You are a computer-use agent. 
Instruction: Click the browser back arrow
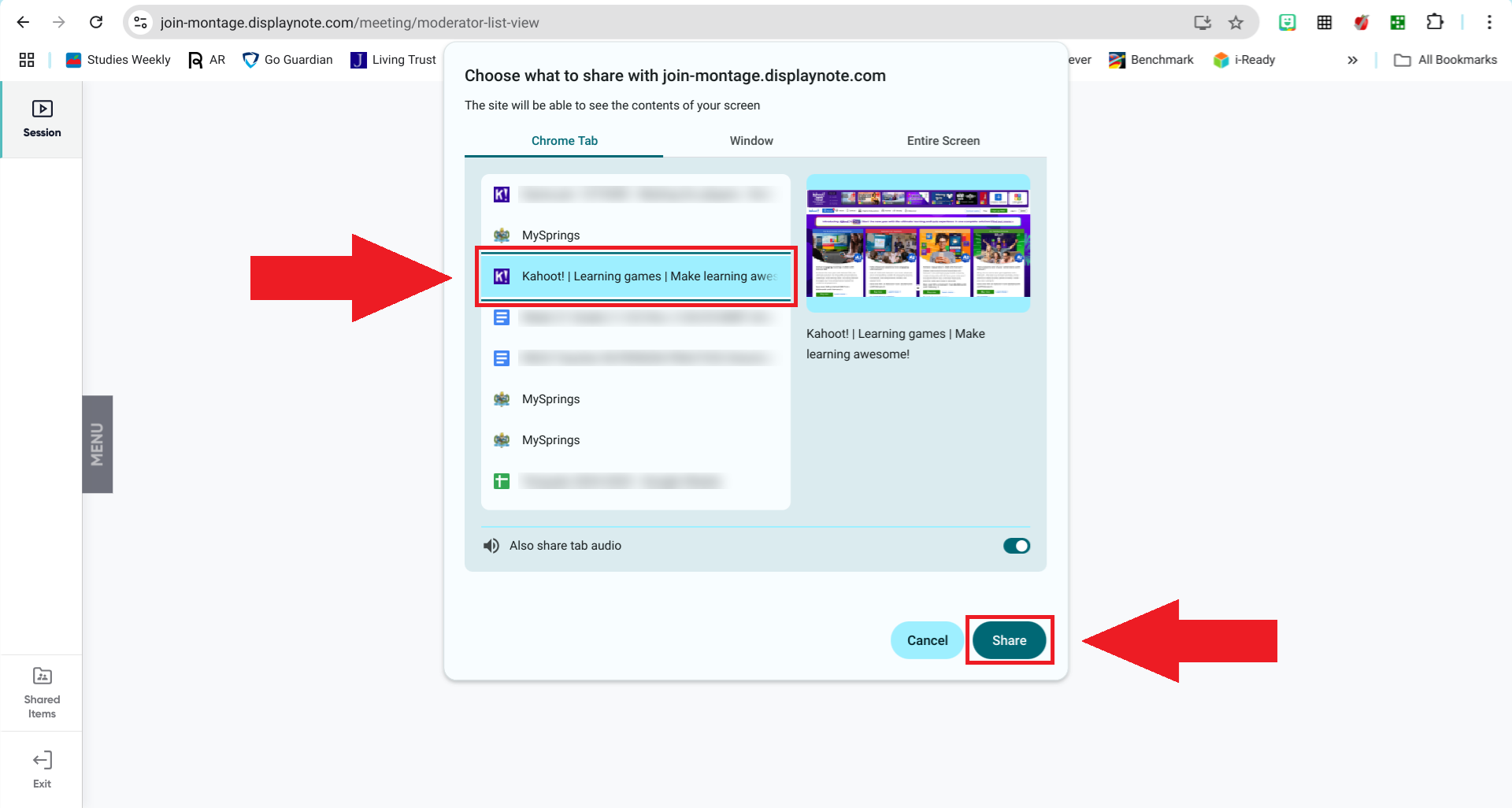[23, 22]
